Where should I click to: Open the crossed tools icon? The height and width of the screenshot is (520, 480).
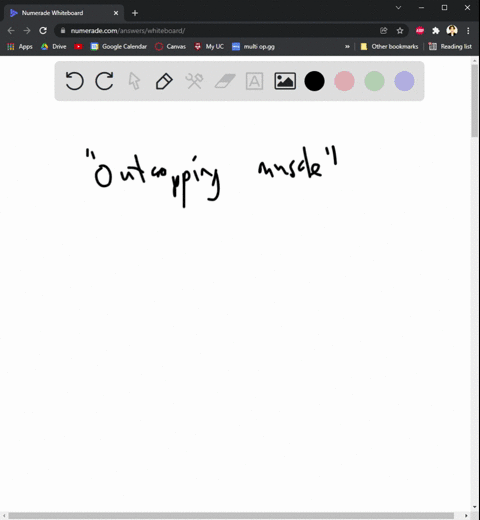pos(194,81)
